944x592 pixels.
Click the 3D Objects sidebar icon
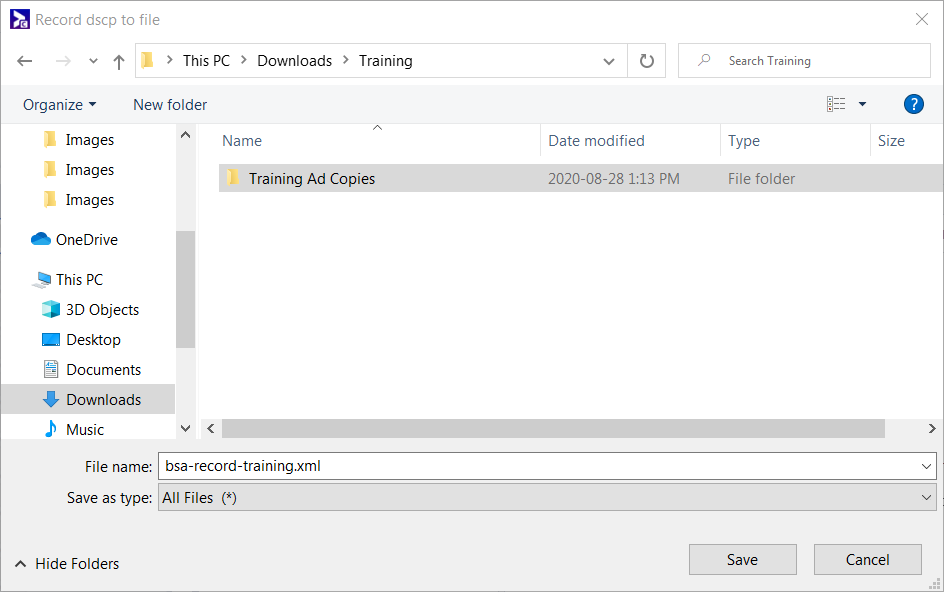pos(51,309)
